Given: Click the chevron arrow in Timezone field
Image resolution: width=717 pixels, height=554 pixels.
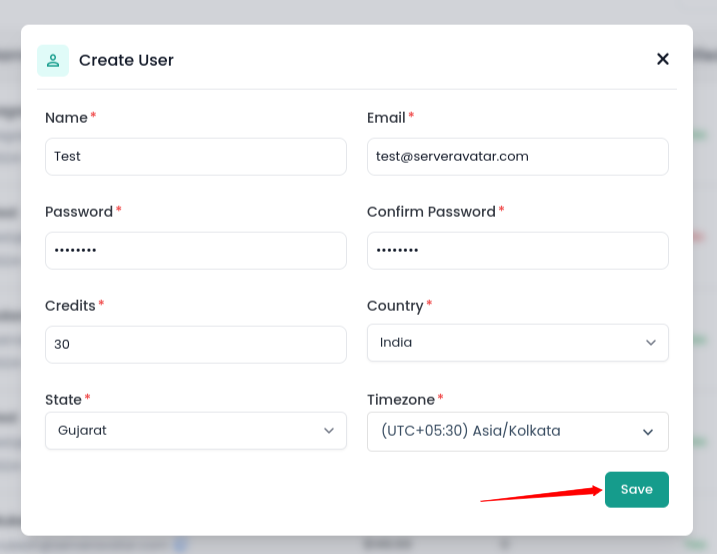Looking at the screenshot, I should click(x=648, y=432).
